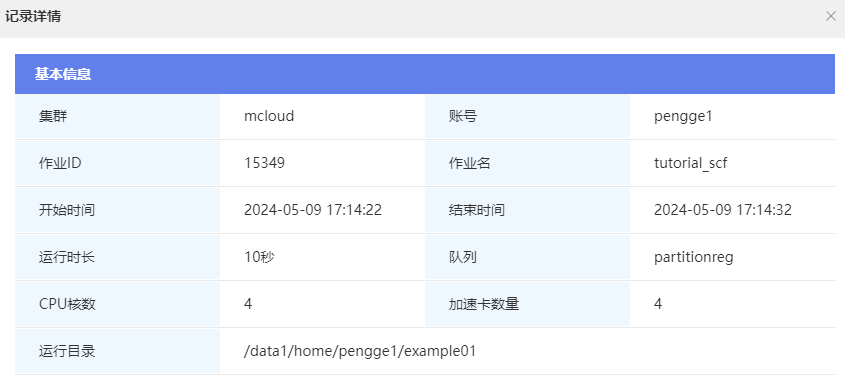Click start time 2024-05-09 17:14:22
This screenshot has height=381, width=845.
coord(313,210)
